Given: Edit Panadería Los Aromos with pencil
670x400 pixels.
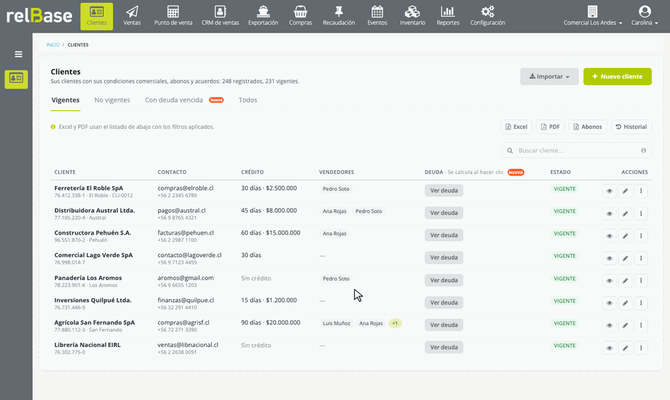Looking at the screenshot, I should (x=625, y=281).
